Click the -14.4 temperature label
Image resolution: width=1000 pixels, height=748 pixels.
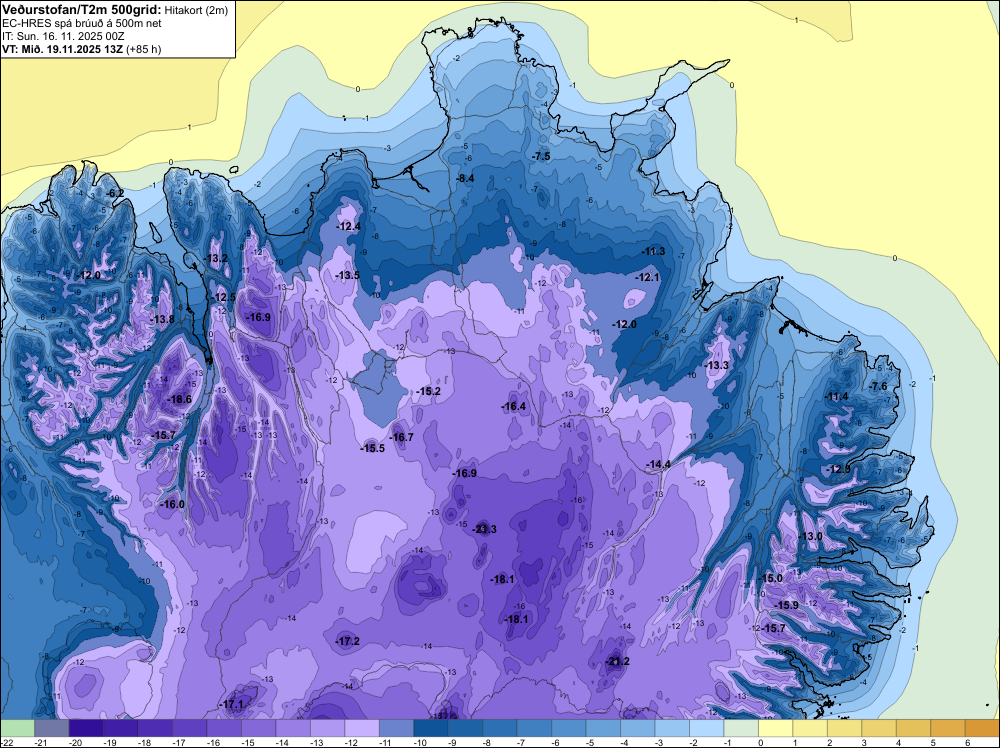click(659, 464)
